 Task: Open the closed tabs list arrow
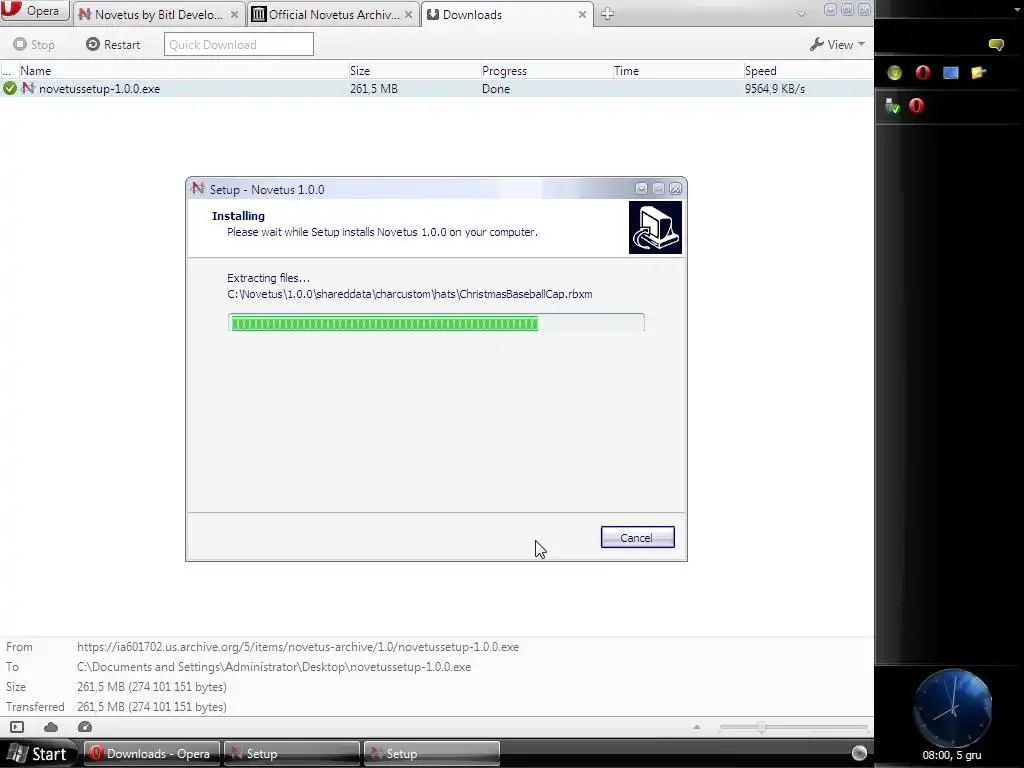[x=801, y=13]
